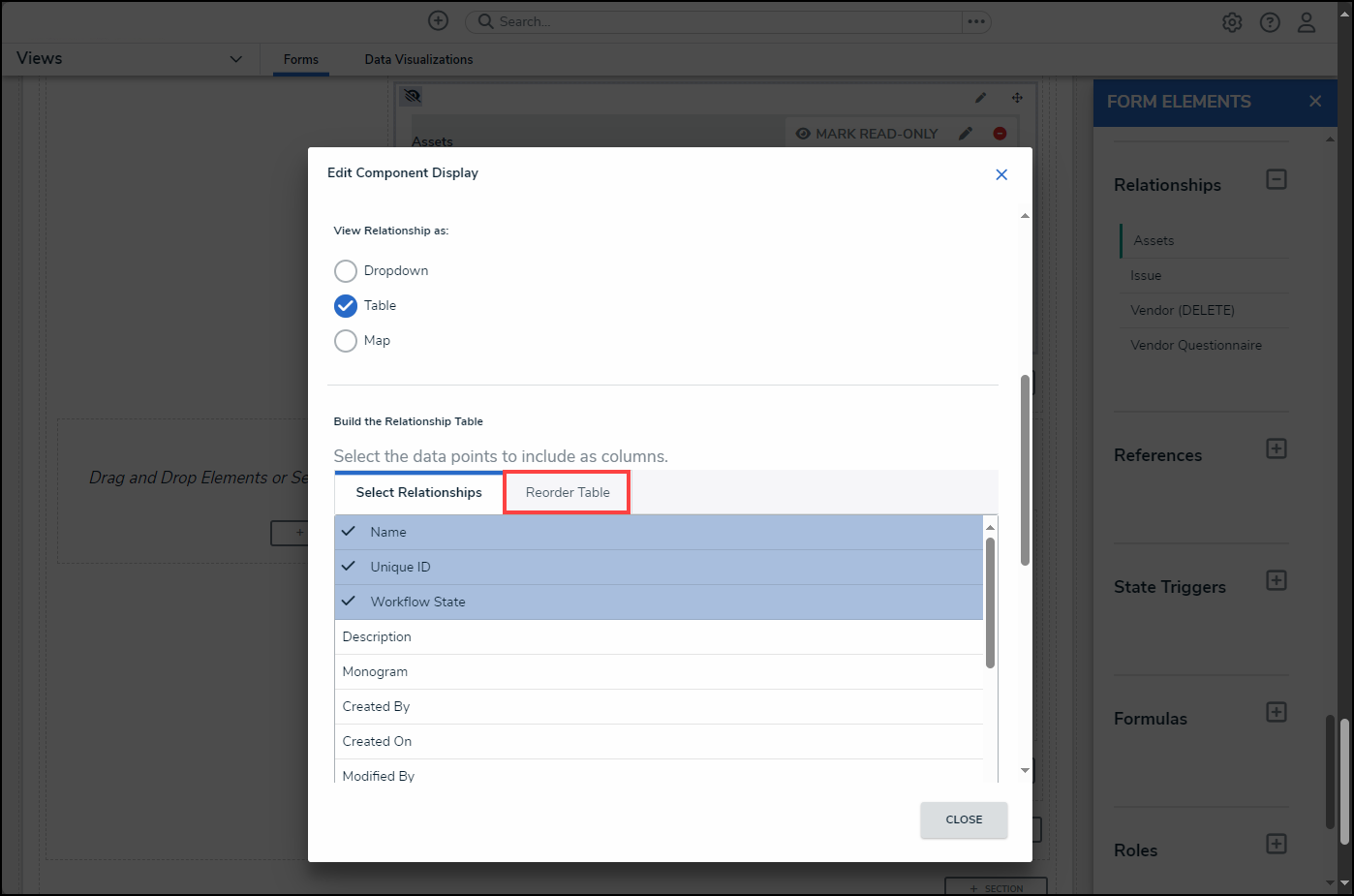Open the Views dropdown
Screen dimensions: 1354x896
235,59
